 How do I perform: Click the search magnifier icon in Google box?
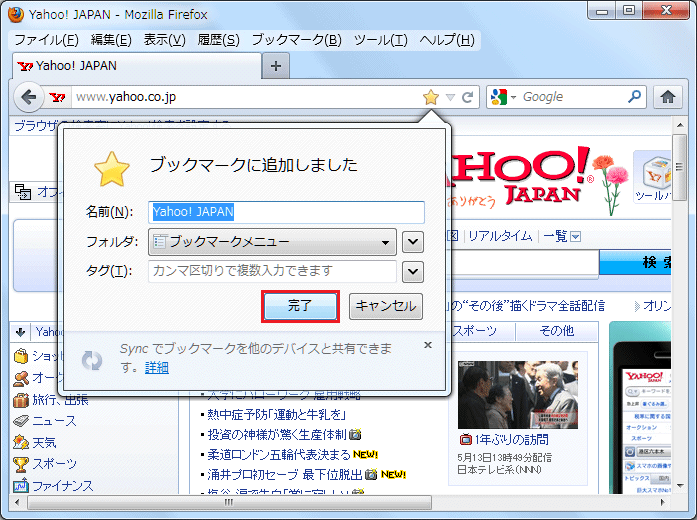[x=635, y=97]
